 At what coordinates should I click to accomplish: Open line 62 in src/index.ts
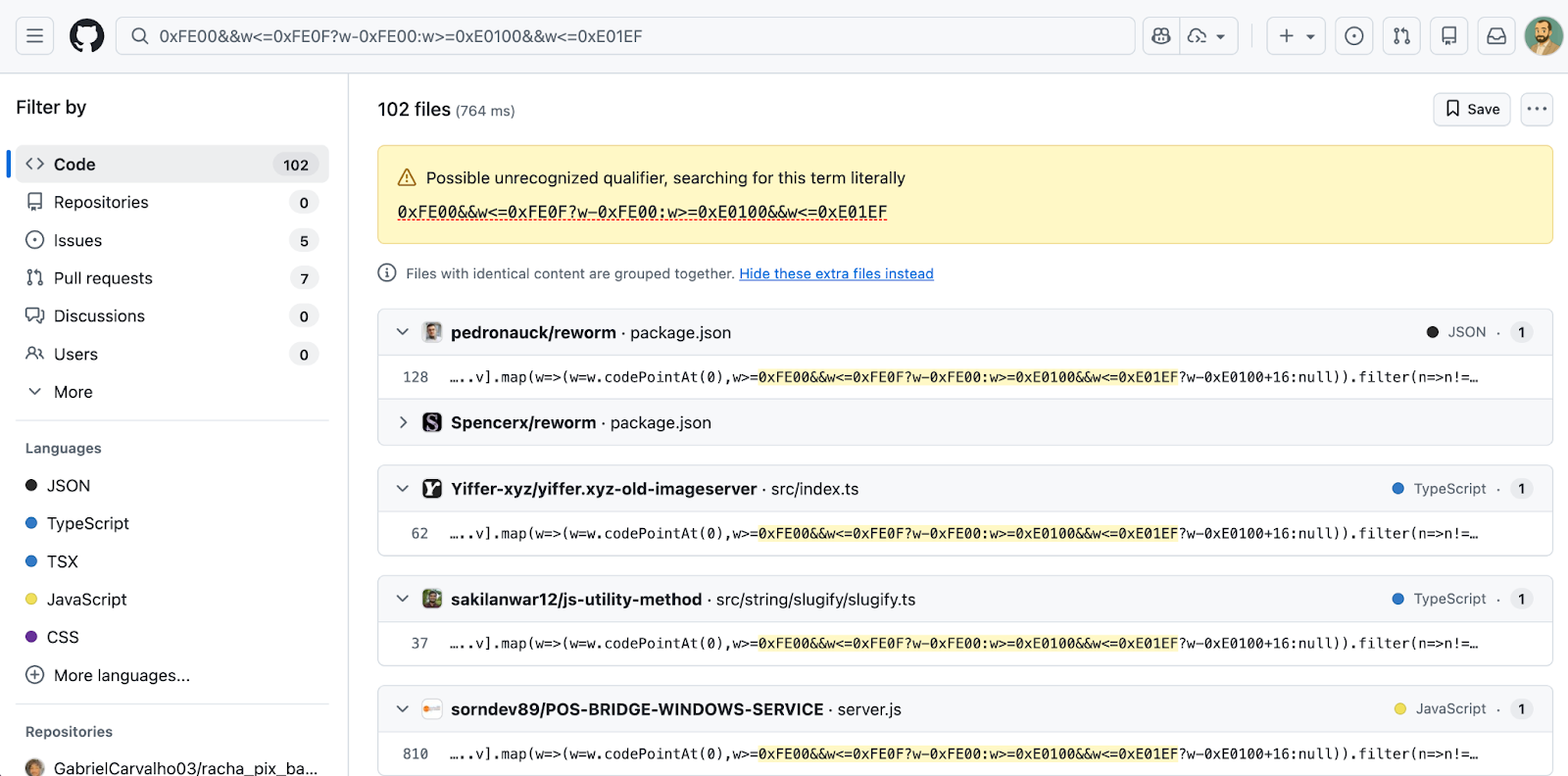(419, 534)
